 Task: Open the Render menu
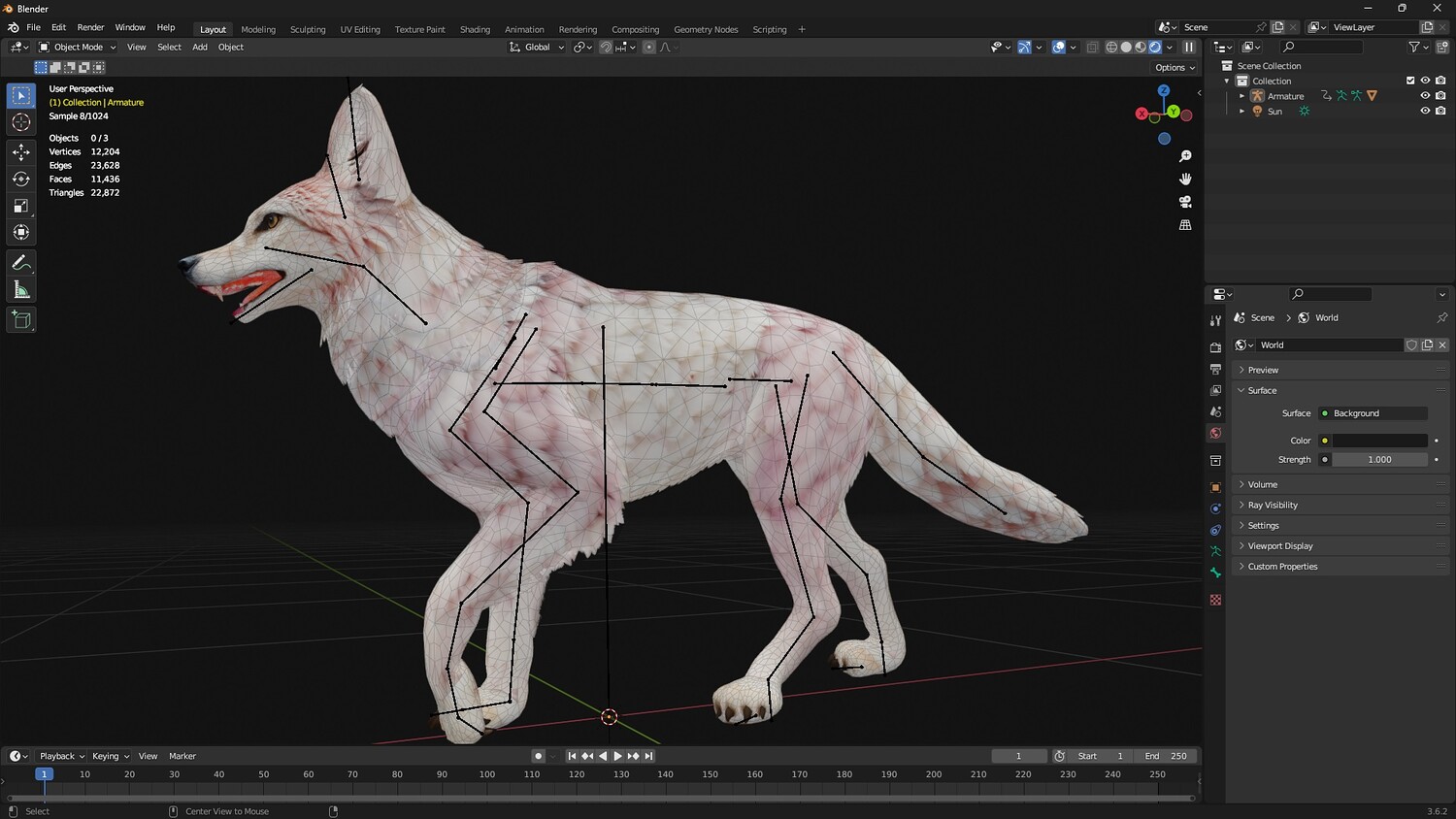click(90, 27)
